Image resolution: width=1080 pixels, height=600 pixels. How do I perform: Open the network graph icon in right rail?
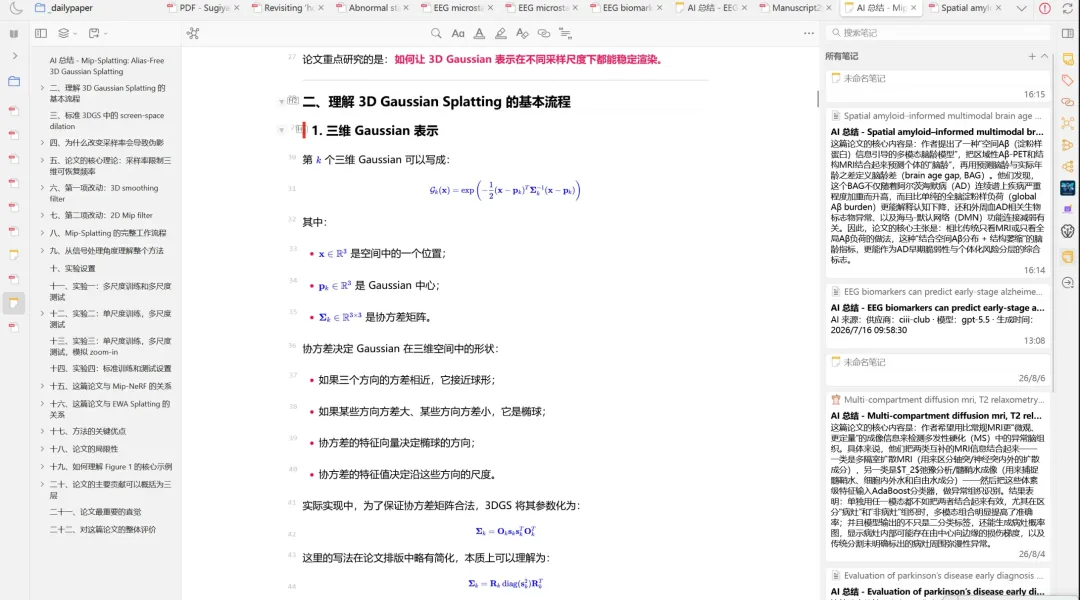pyautogui.click(x=1068, y=123)
